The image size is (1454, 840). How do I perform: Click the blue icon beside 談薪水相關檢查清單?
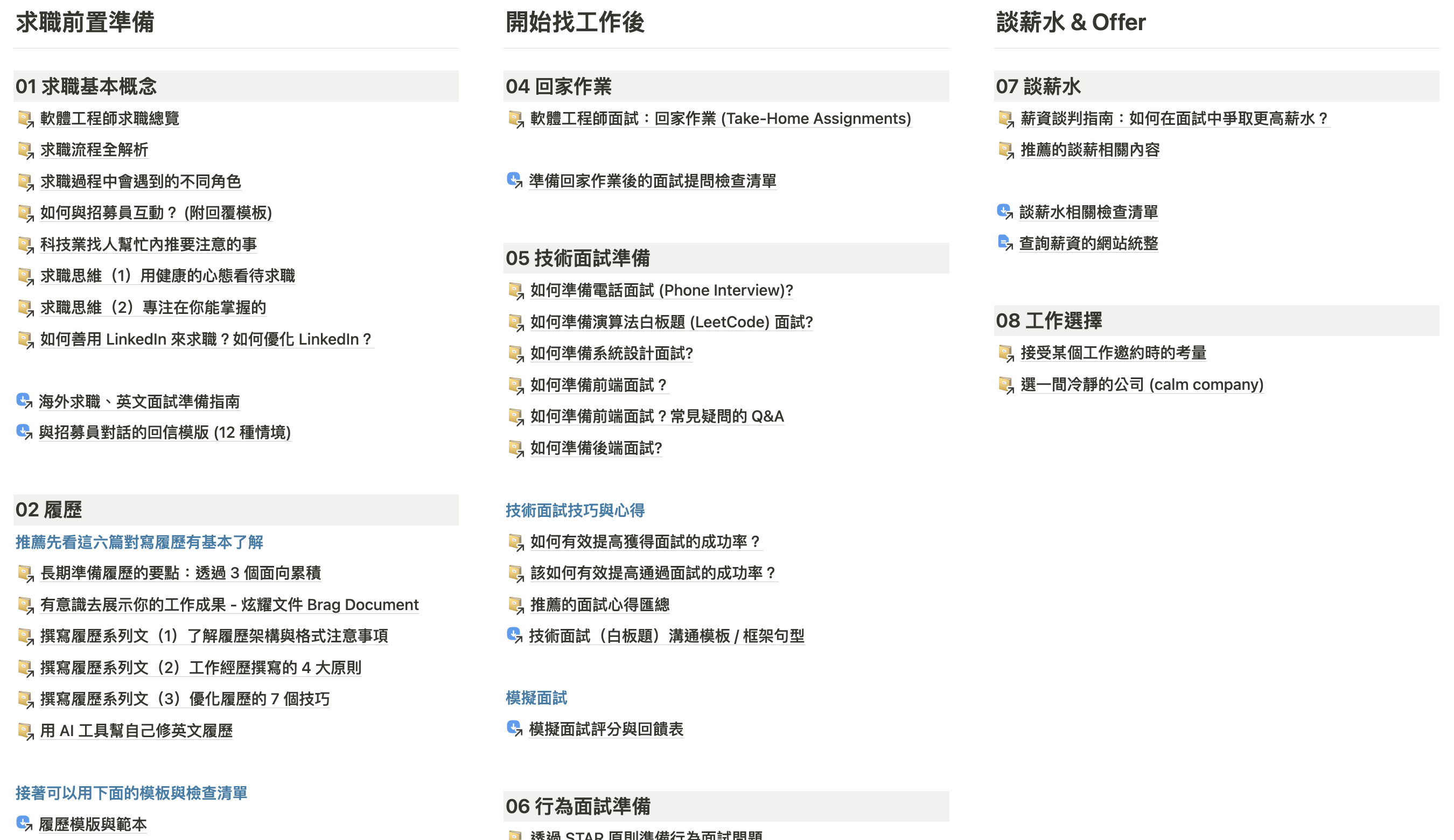[1005, 212]
